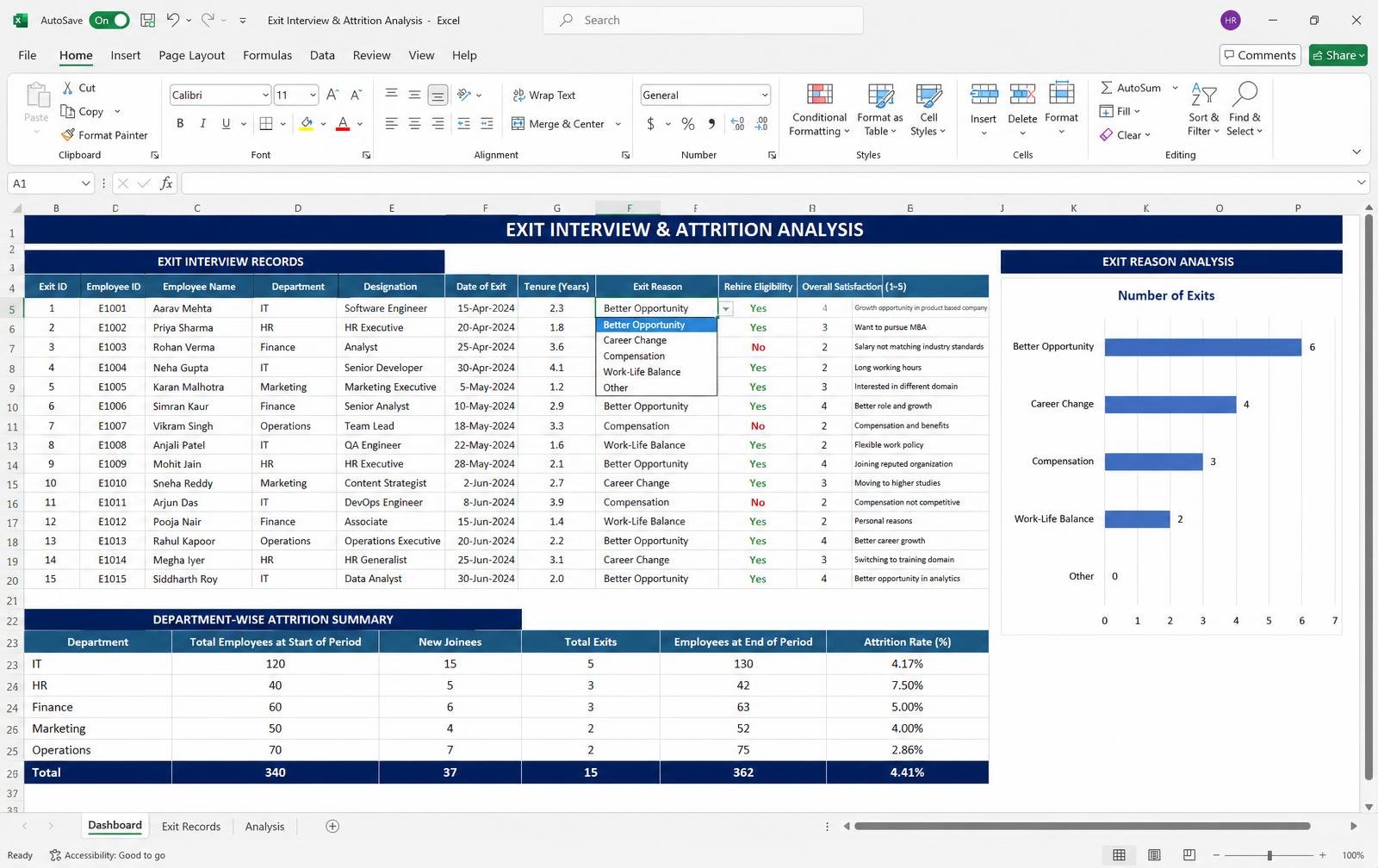Switch to Page Layout view in status bar

point(1154,855)
